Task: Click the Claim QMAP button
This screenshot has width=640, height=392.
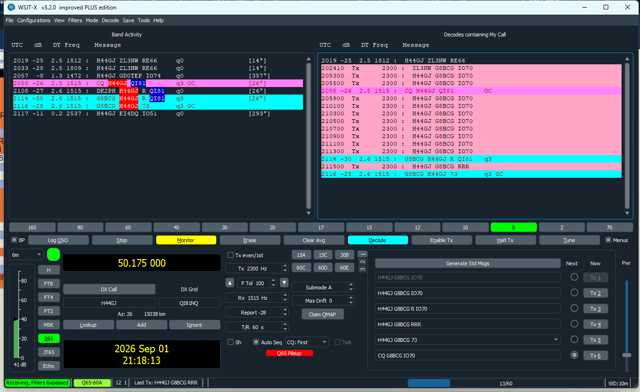Action: click(322, 314)
